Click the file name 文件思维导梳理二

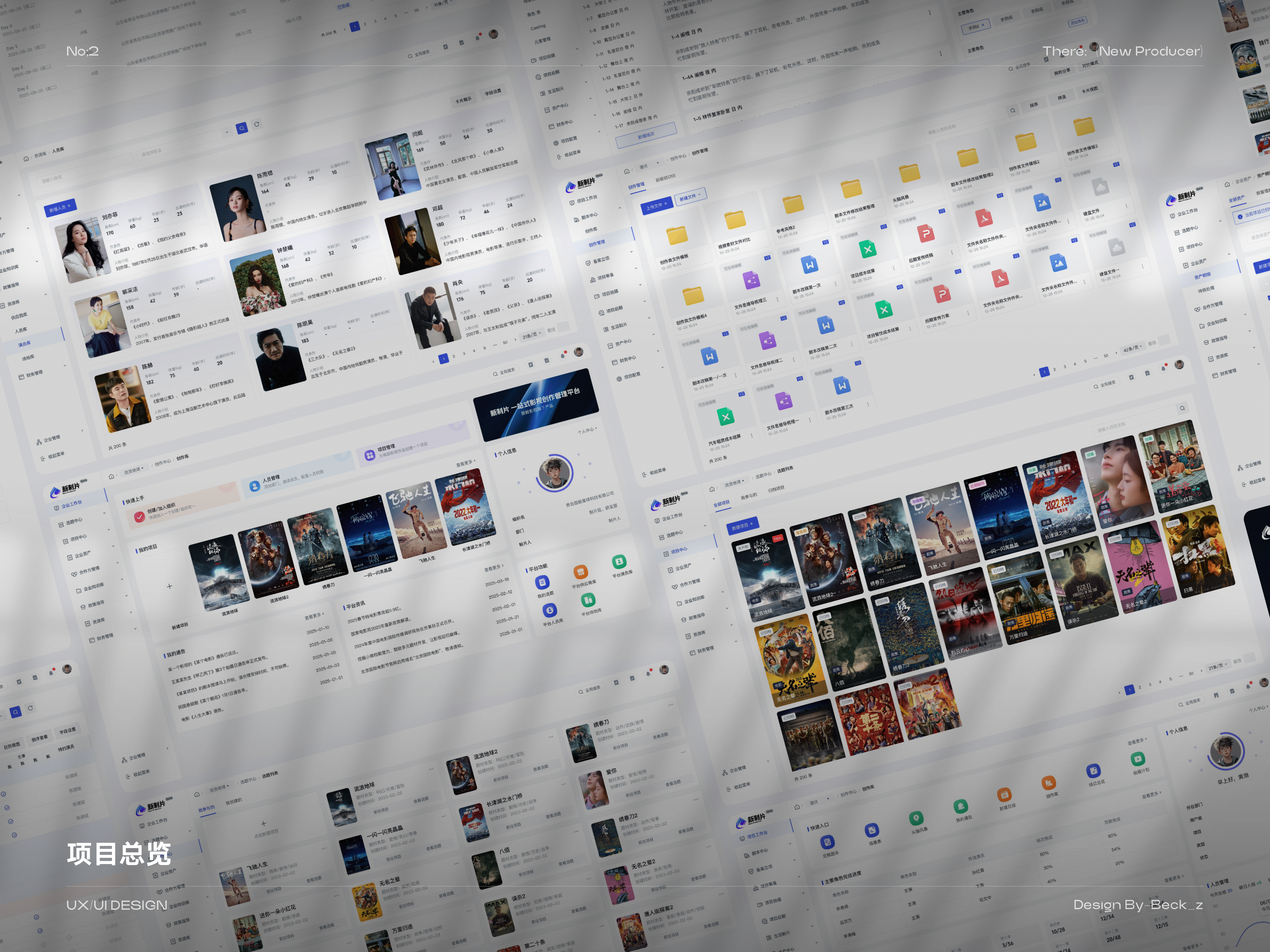click(x=767, y=365)
